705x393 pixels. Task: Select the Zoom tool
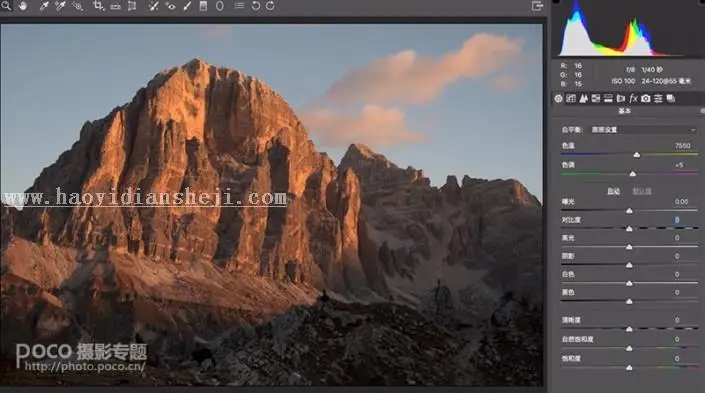(x=6, y=6)
